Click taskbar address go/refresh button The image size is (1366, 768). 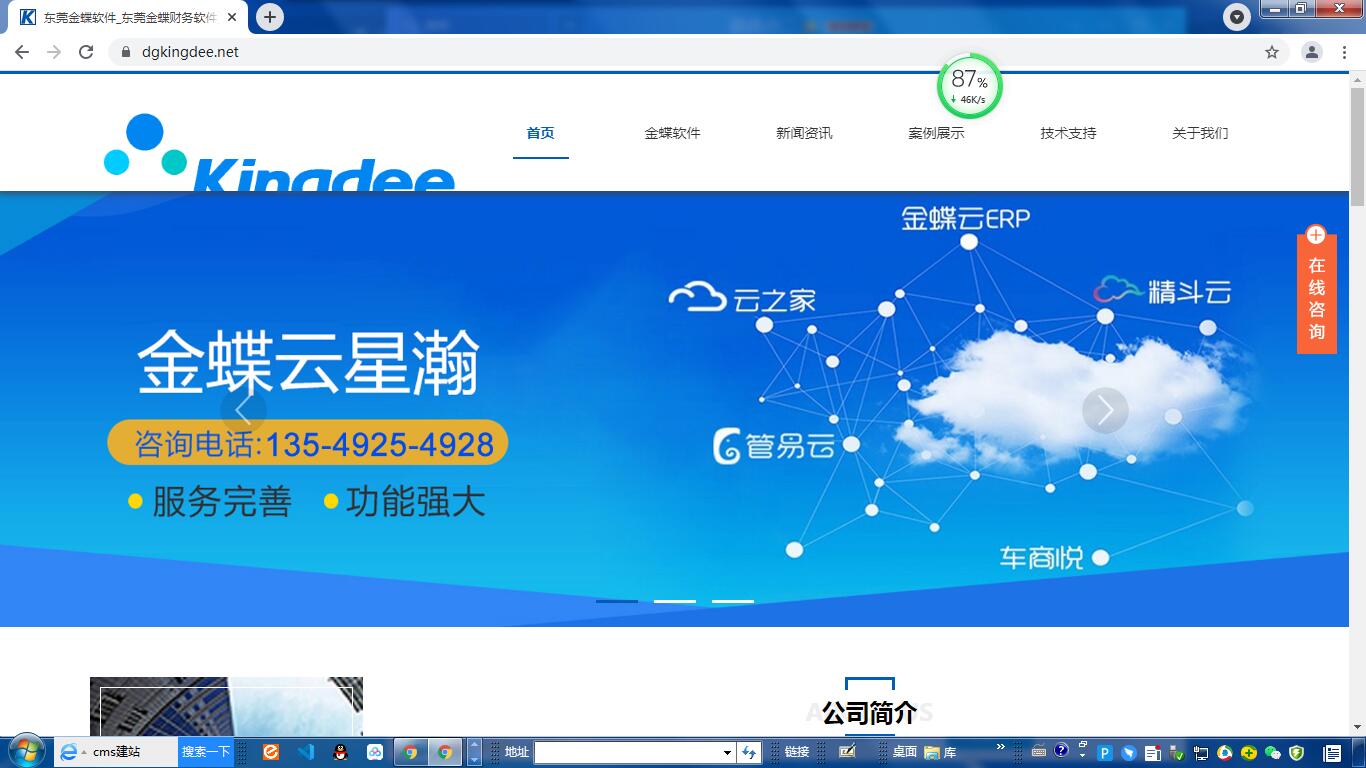coord(749,752)
